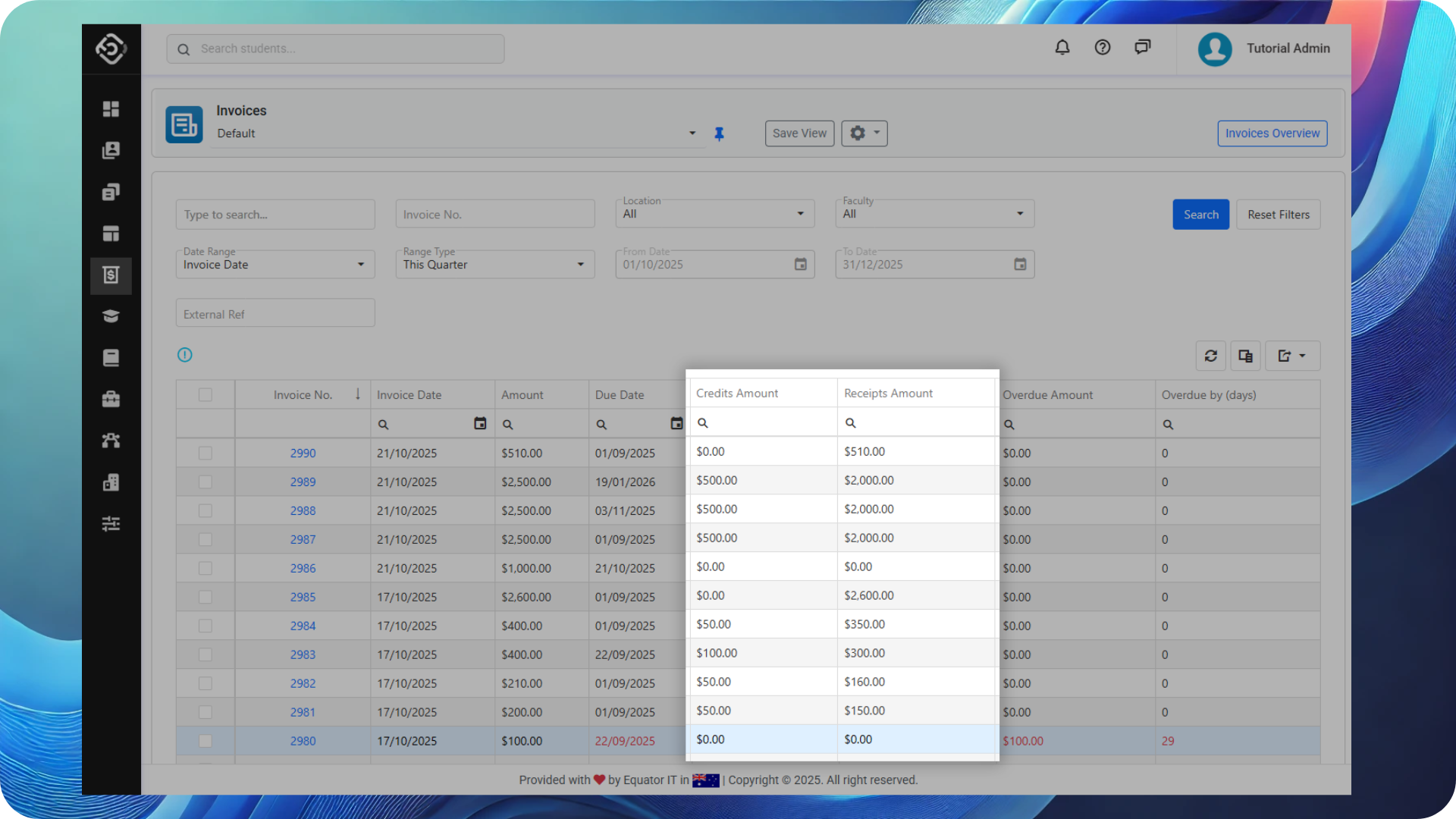Screen dimensions: 1456x819
Task: Open the chat messages icon
Action: (x=1142, y=48)
